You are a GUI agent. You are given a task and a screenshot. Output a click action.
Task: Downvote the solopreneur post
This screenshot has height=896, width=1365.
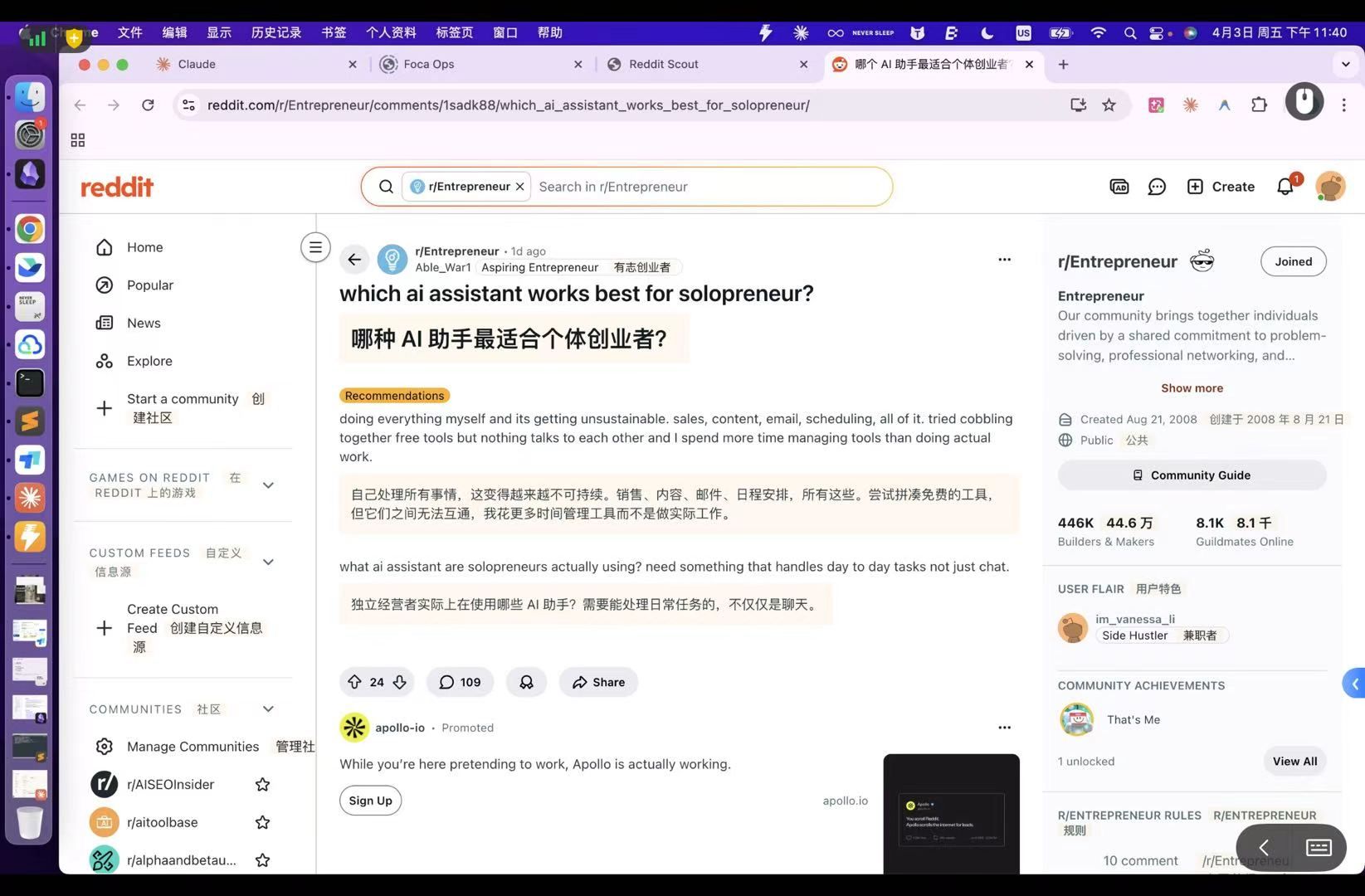pyautogui.click(x=400, y=682)
